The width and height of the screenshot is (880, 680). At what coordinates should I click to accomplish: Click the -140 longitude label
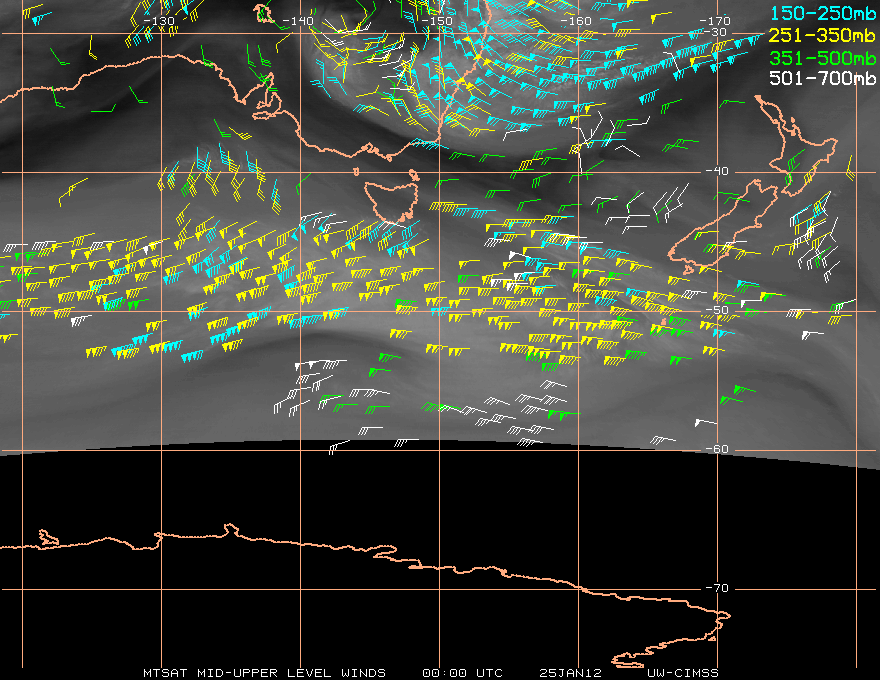click(x=297, y=21)
